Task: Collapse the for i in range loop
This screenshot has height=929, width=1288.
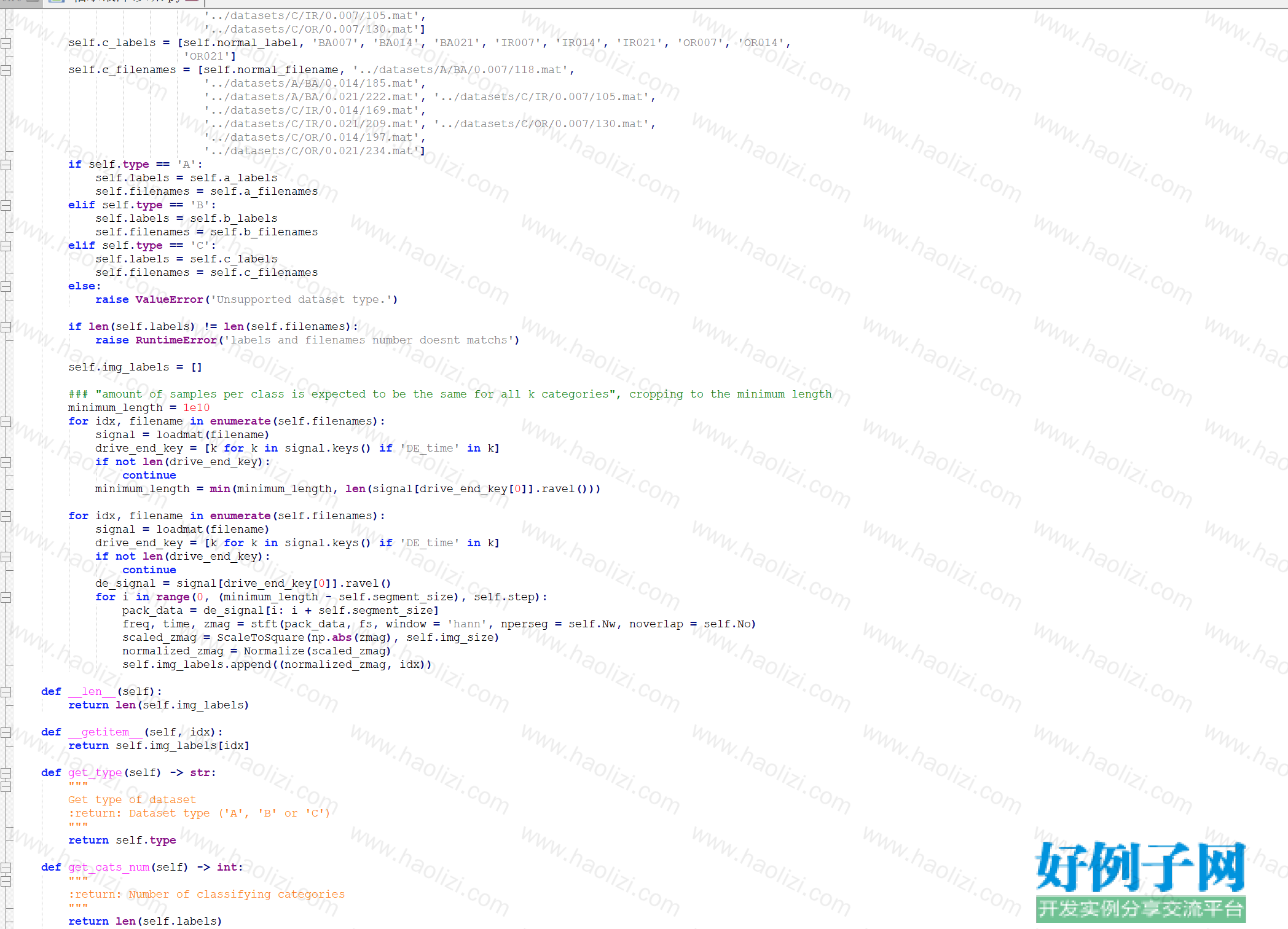Action: 6,597
